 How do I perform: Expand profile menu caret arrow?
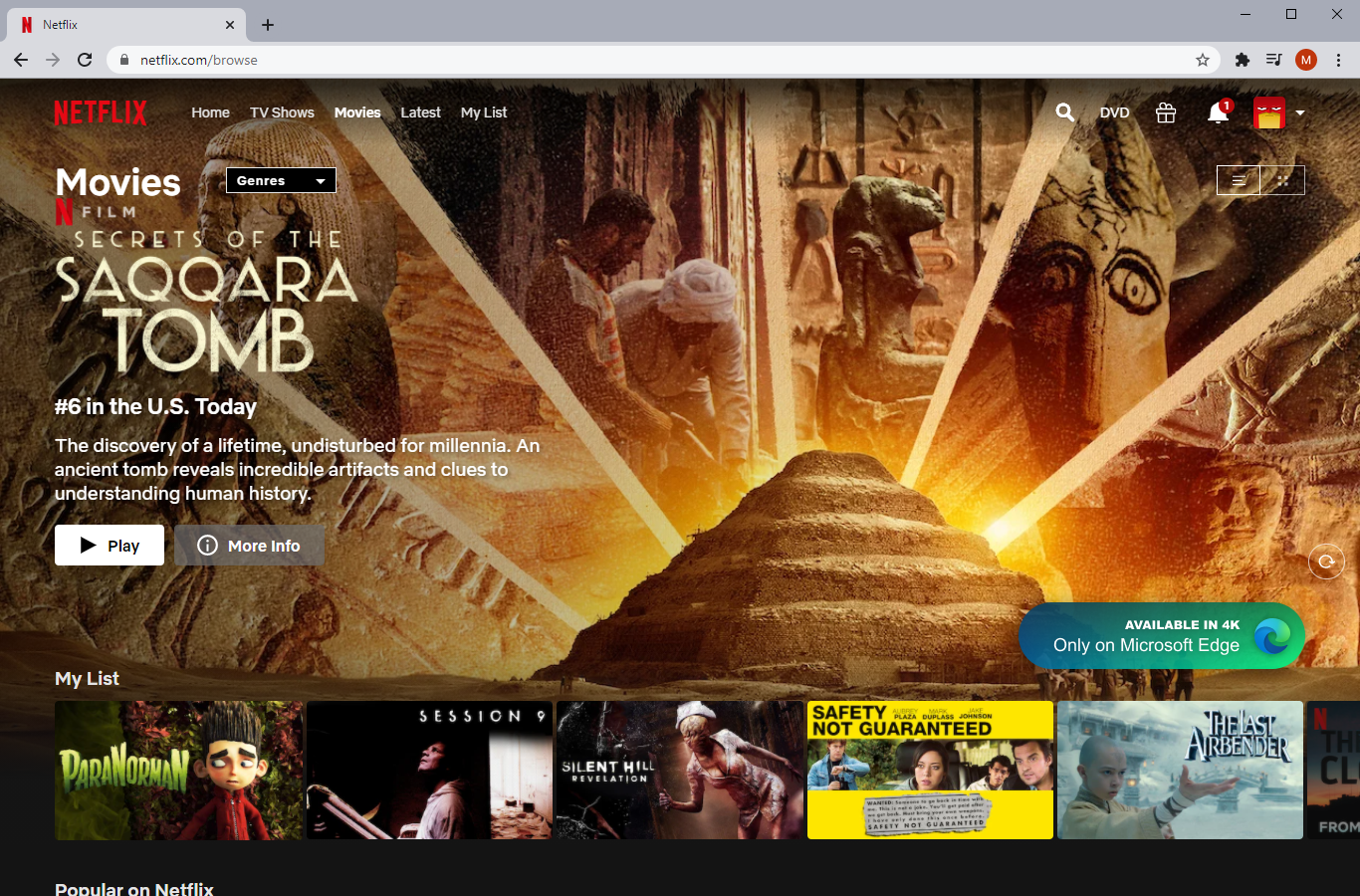tap(1299, 113)
